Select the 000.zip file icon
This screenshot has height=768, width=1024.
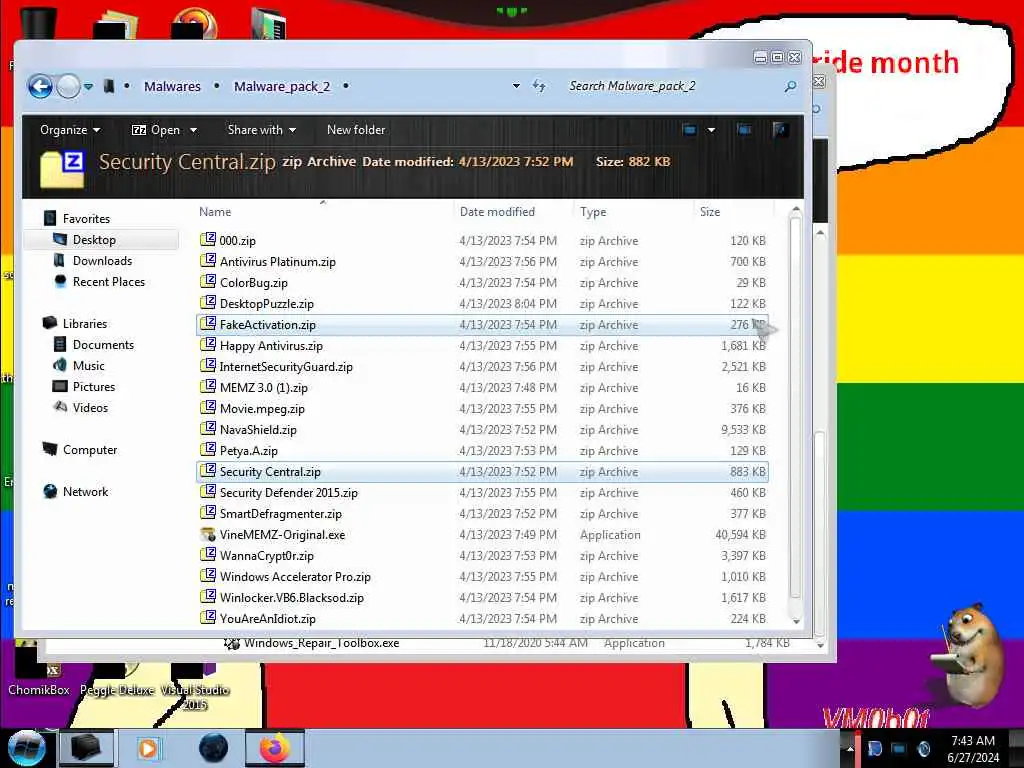click(x=208, y=240)
